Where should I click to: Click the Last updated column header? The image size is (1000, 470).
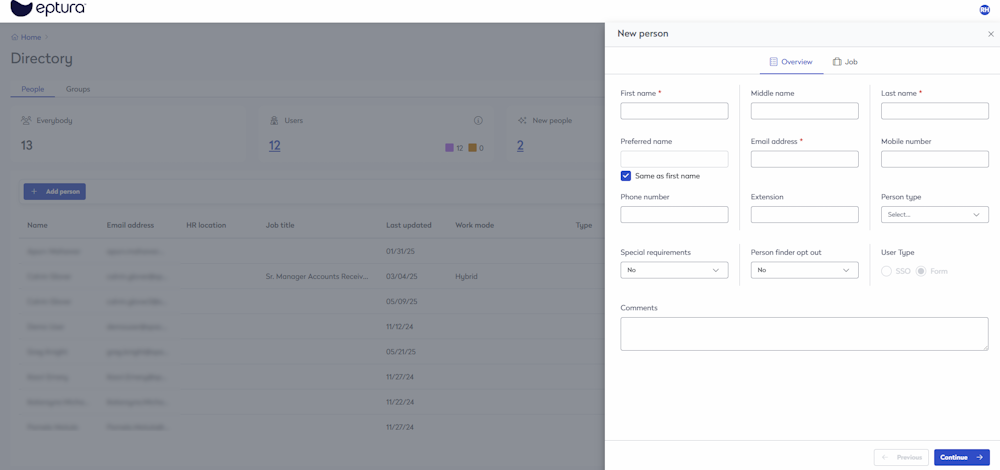pyautogui.click(x=409, y=225)
